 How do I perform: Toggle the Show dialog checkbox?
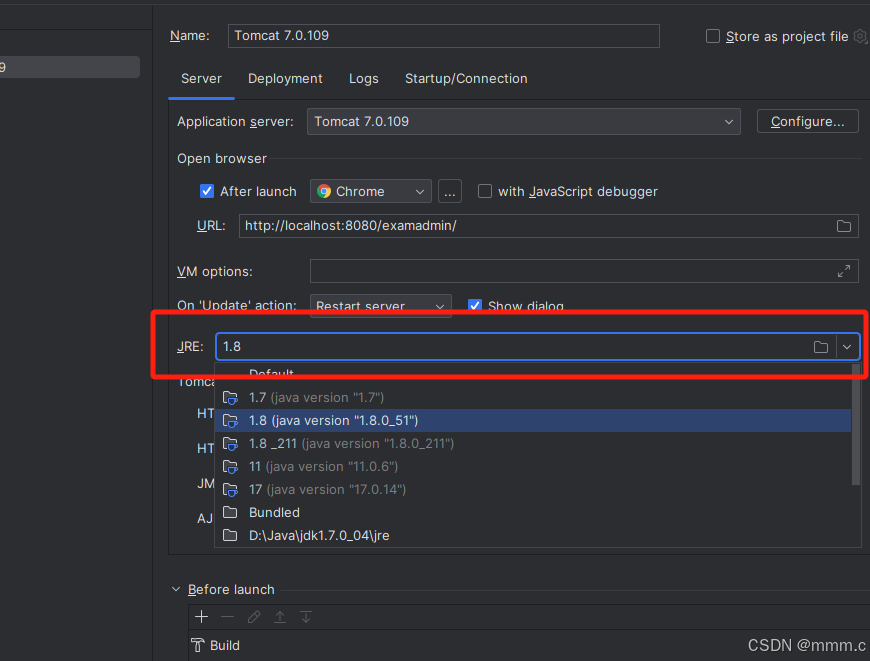coord(474,306)
